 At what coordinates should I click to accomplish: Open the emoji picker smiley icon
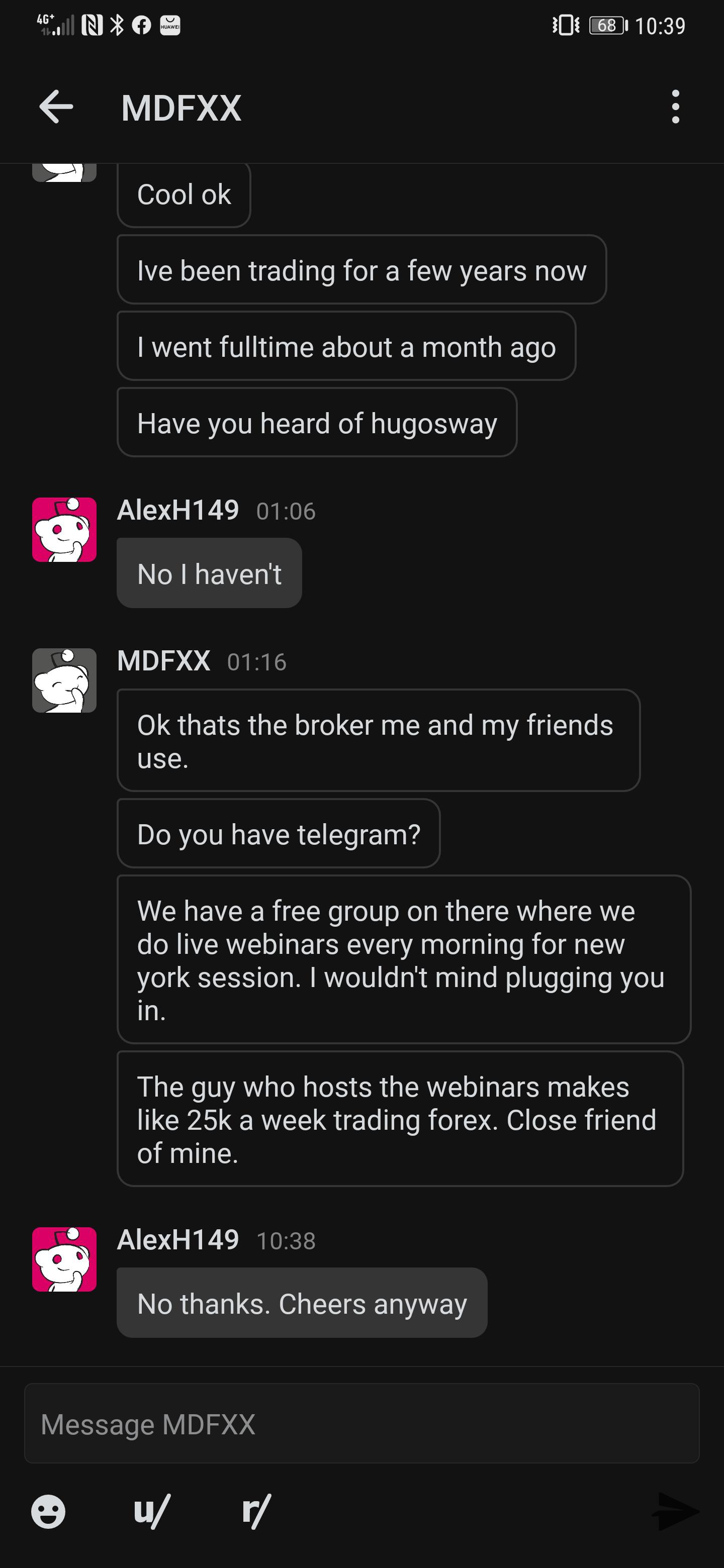coord(48,1511)
